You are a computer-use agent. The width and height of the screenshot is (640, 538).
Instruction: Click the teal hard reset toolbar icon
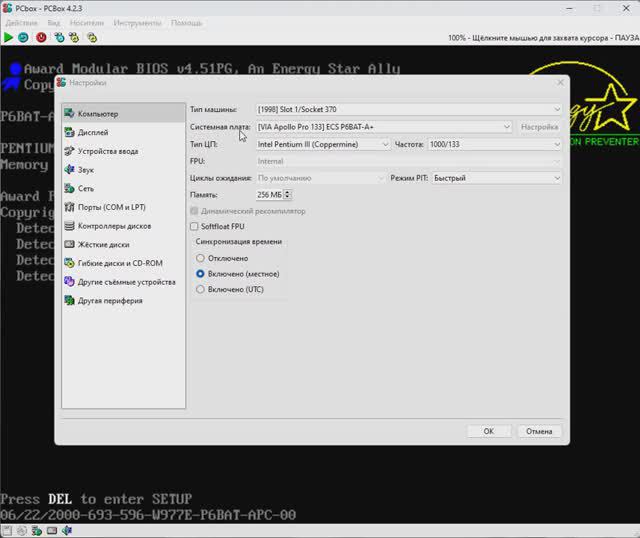23,38
